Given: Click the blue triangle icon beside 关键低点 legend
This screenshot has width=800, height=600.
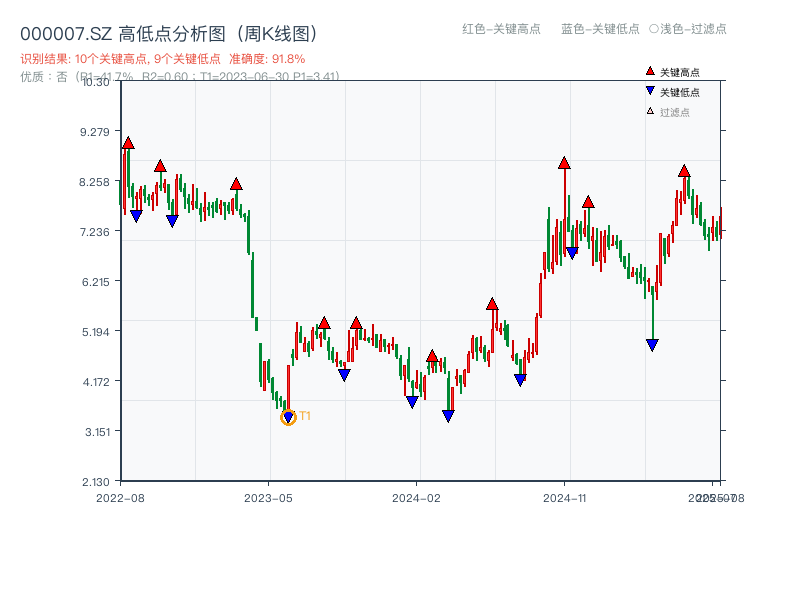Looking at the screenshot, I should pyautogui.click(x=650, y=91).
